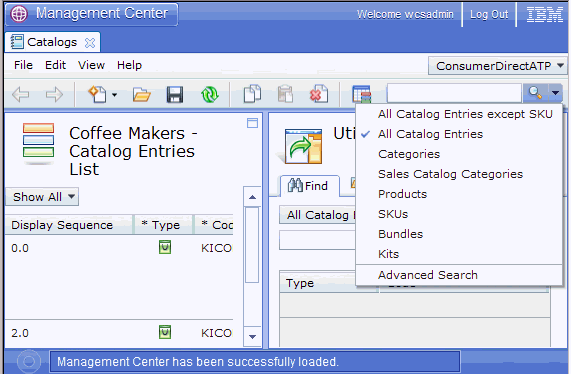Click the Management Center globe icon
571x374 pixels.
point(19,14)
